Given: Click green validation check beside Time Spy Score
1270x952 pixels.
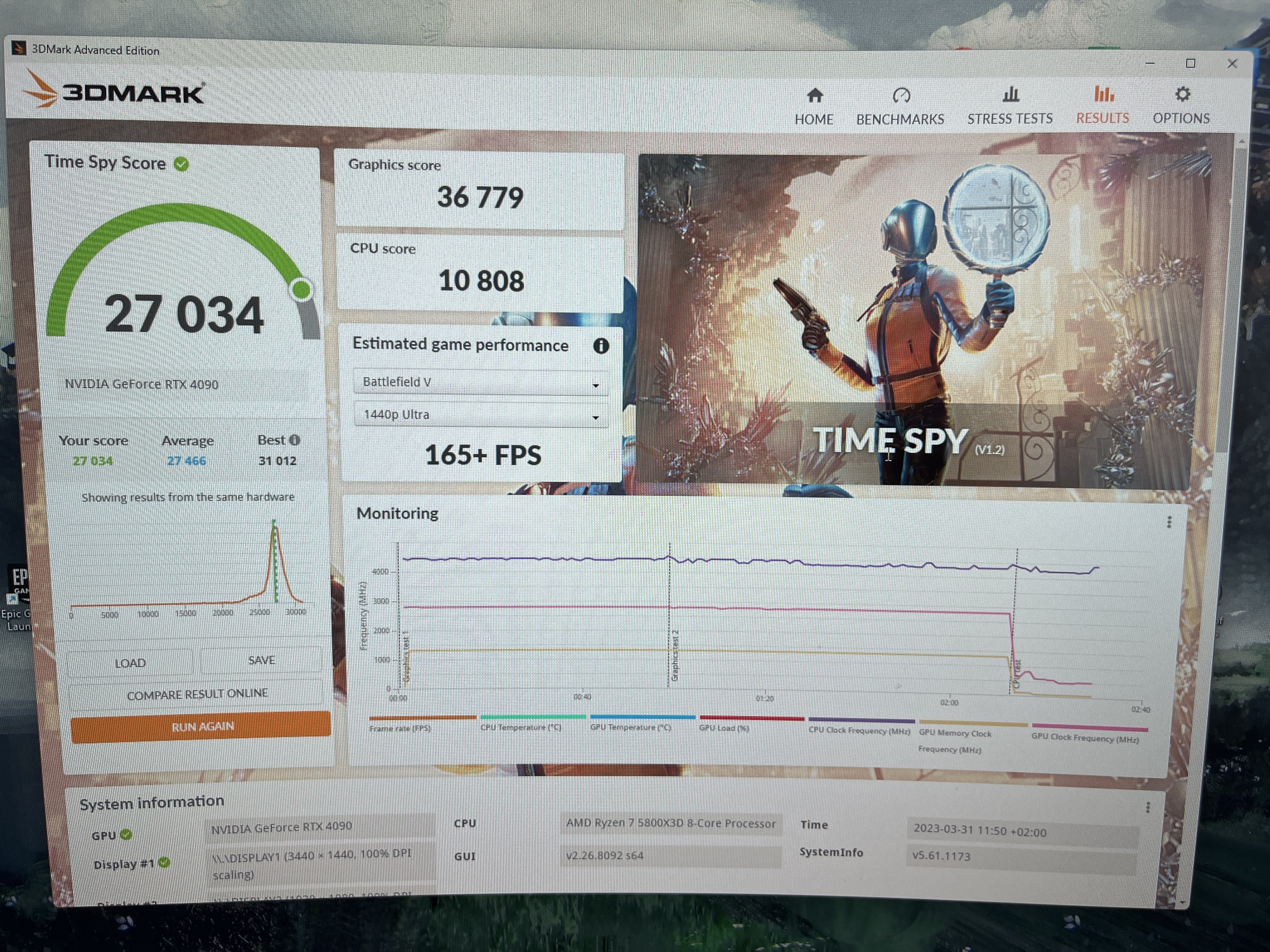Looking at the screenshot, I should 182,165.
